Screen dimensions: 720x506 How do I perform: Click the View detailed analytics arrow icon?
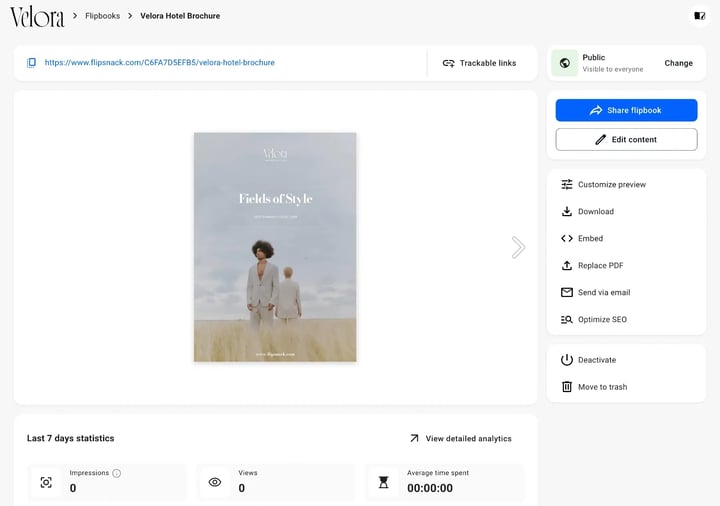(x=414, y=439)
